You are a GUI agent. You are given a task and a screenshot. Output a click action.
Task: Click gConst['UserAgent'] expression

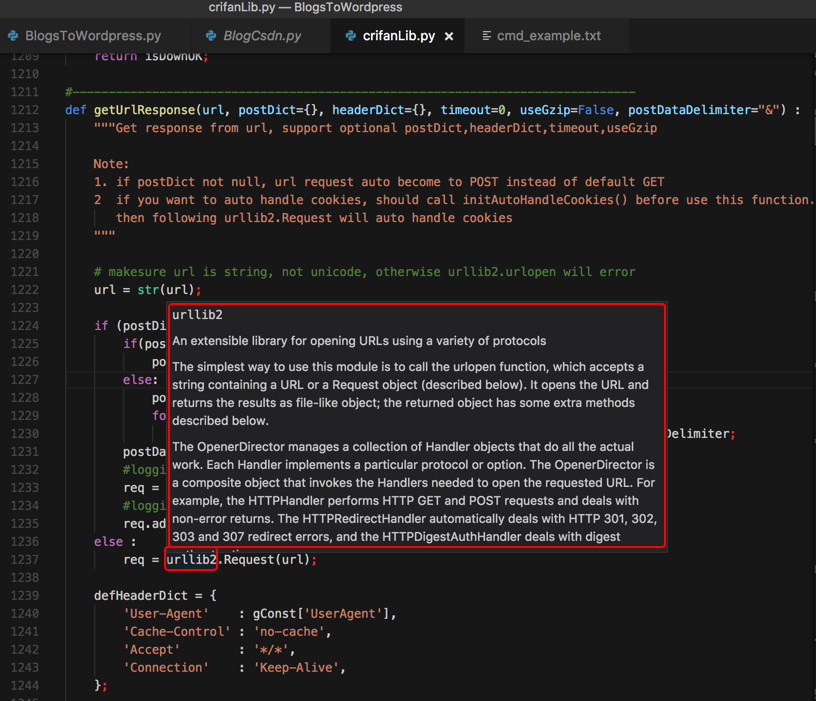click(321, 614)
